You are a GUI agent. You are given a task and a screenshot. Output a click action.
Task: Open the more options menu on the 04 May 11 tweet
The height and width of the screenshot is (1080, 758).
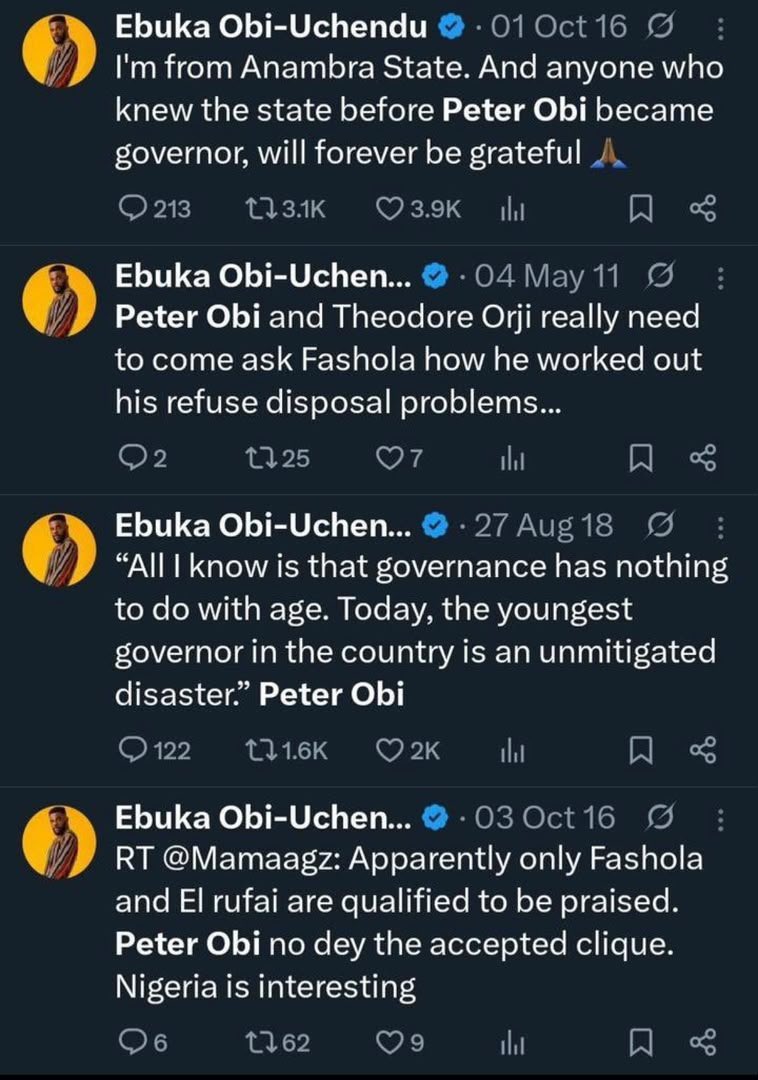click(720, 278)
